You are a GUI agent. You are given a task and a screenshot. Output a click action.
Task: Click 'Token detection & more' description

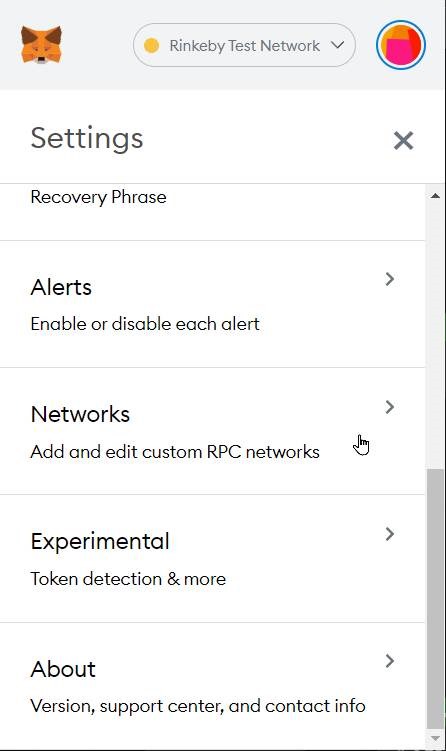(x=128, y=579)
